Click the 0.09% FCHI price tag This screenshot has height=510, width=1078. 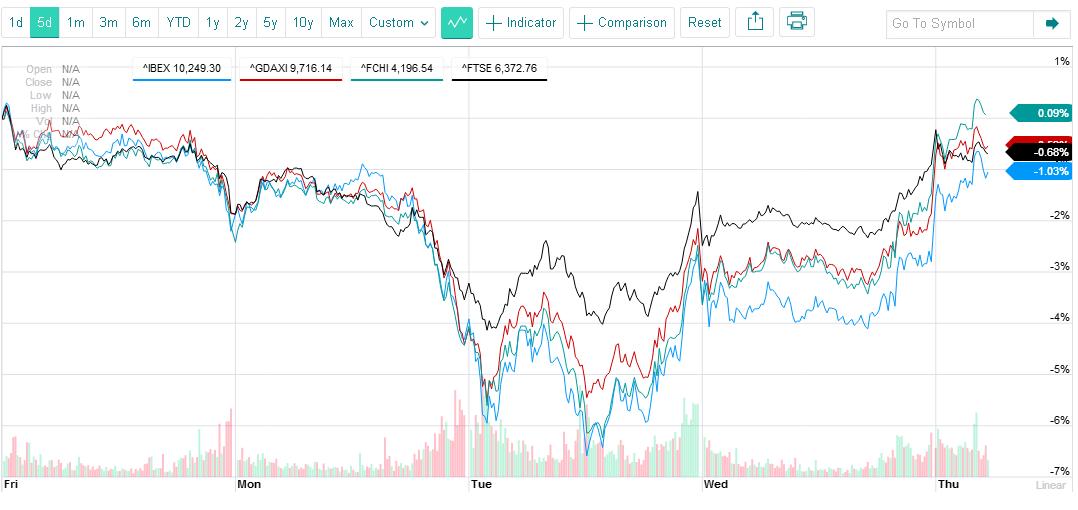1042,113
